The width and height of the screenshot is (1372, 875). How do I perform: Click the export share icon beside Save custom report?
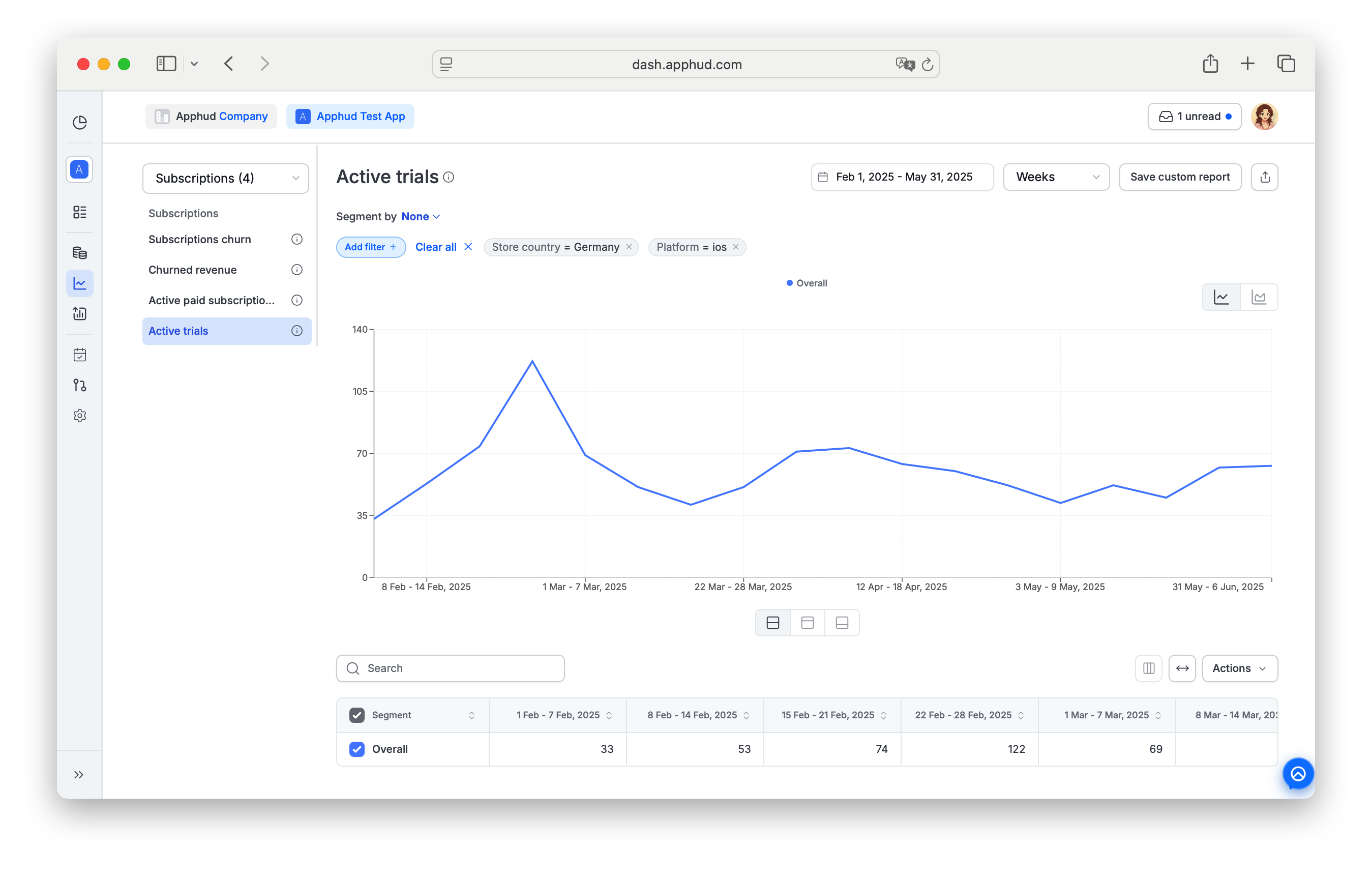coord(1264,177)
